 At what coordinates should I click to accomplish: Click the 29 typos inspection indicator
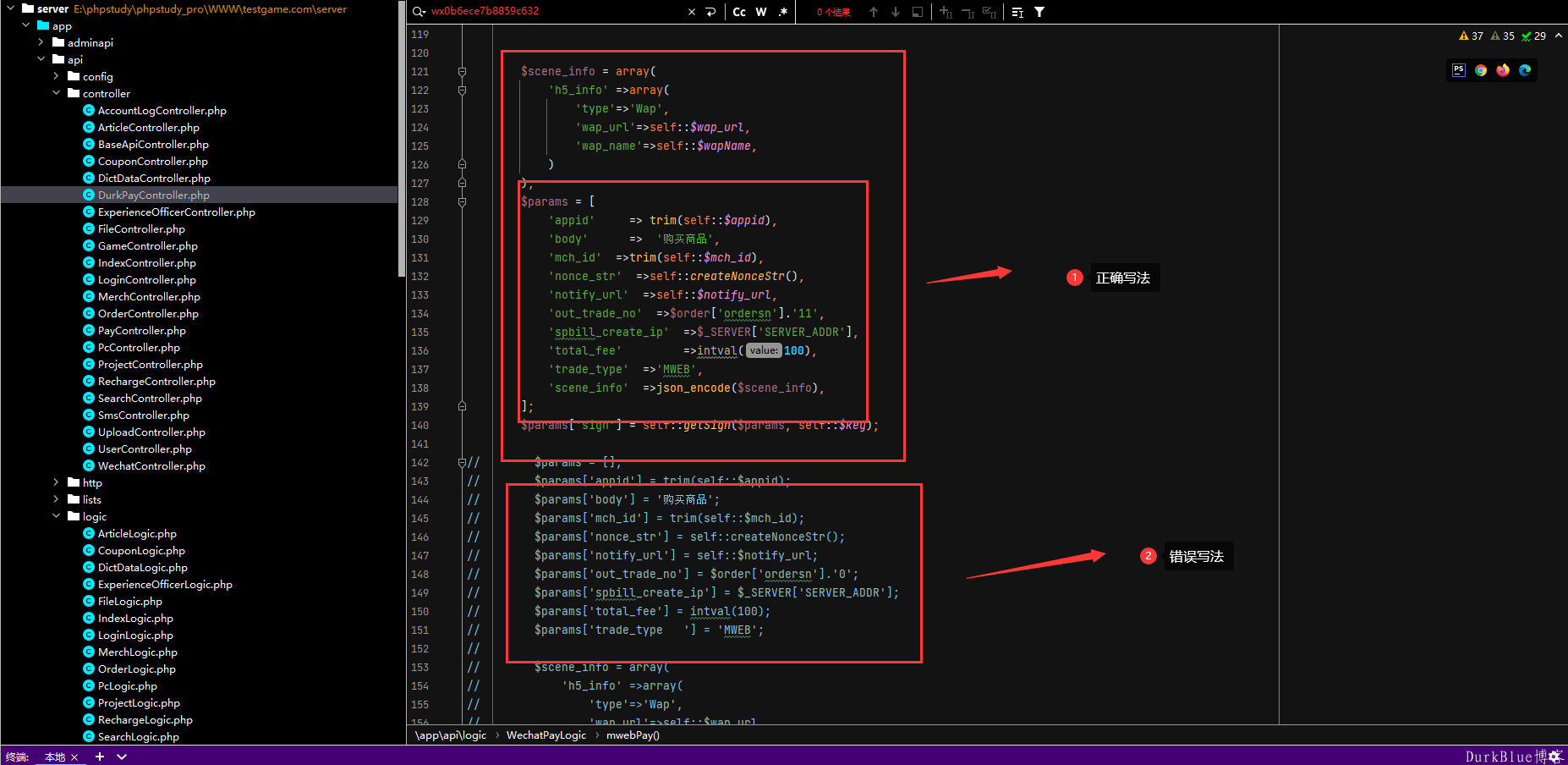[x=1533, y=36]
